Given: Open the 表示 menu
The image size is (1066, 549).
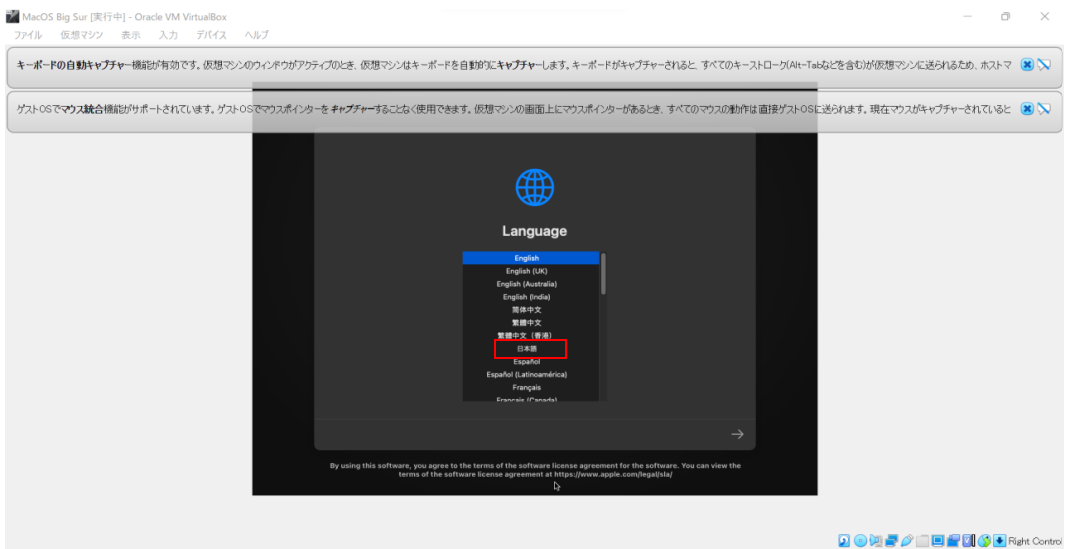Looking at the screenshot, I should [x=131, y=35].
